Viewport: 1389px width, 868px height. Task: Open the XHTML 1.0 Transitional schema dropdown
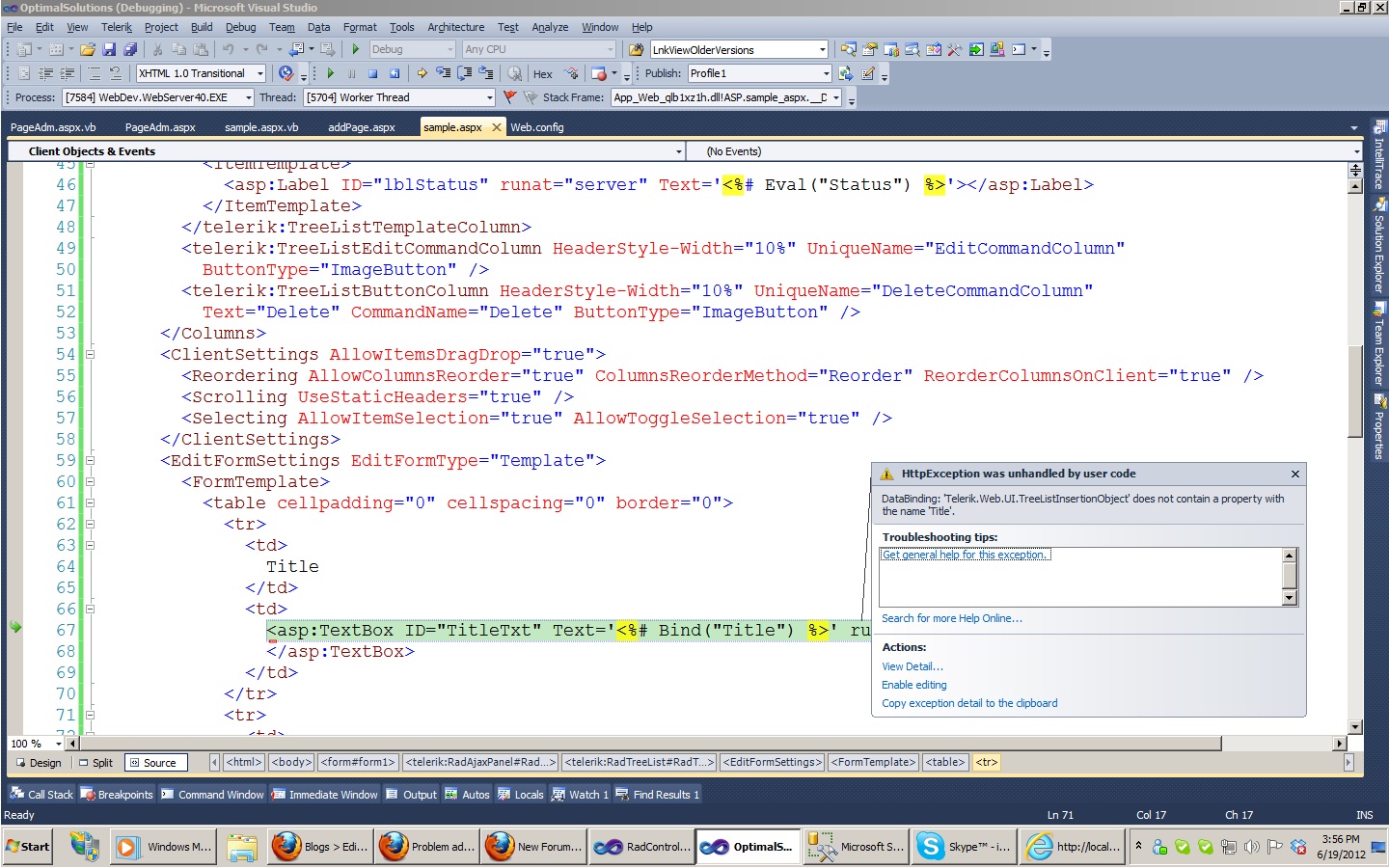click(x=201, y=73)
